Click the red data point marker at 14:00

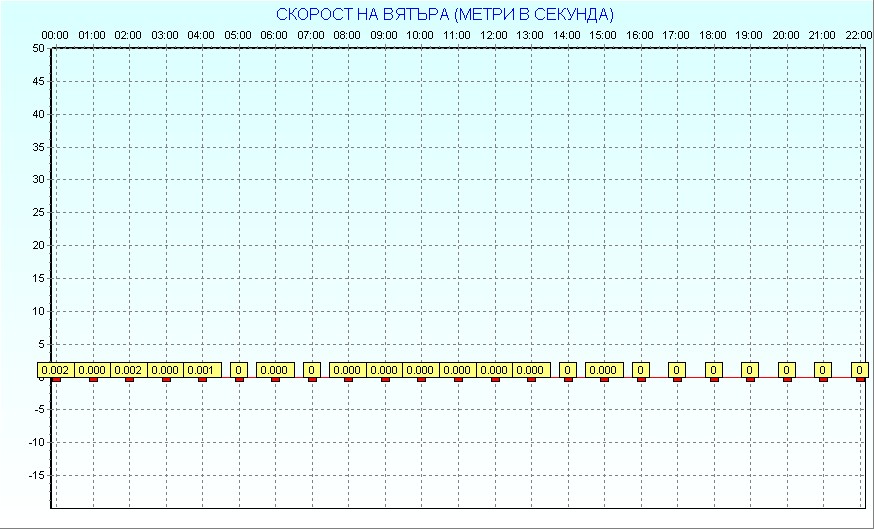[568, 379]
